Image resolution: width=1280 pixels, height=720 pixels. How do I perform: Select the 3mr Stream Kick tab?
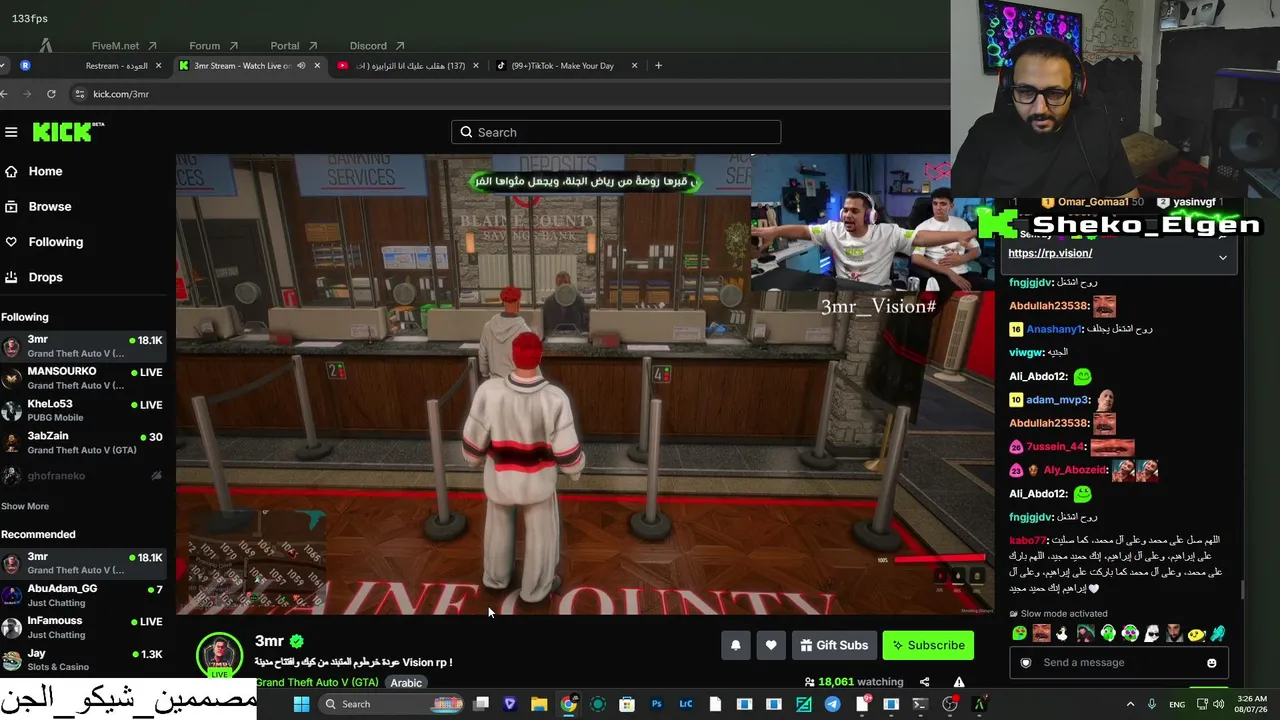248,66
